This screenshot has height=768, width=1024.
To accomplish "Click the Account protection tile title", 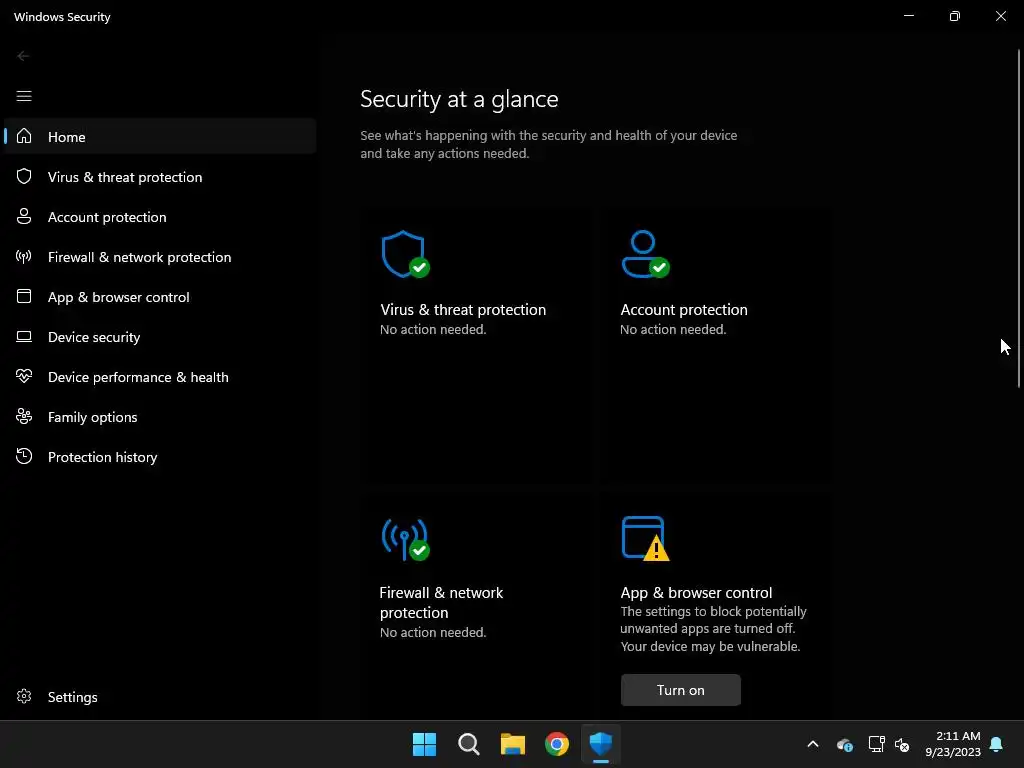I will tap(684, 310).
